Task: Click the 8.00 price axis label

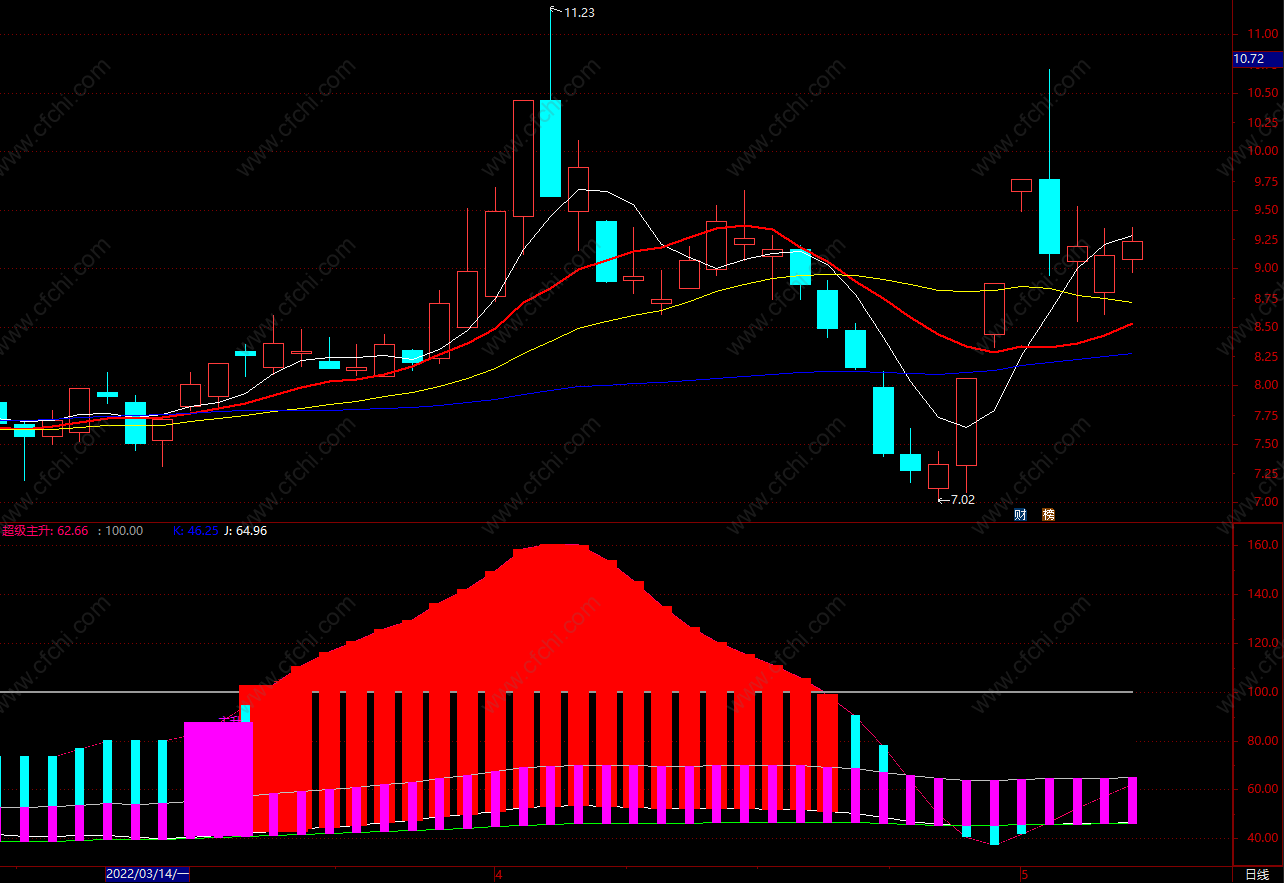Action: [x=1267, y=385]
